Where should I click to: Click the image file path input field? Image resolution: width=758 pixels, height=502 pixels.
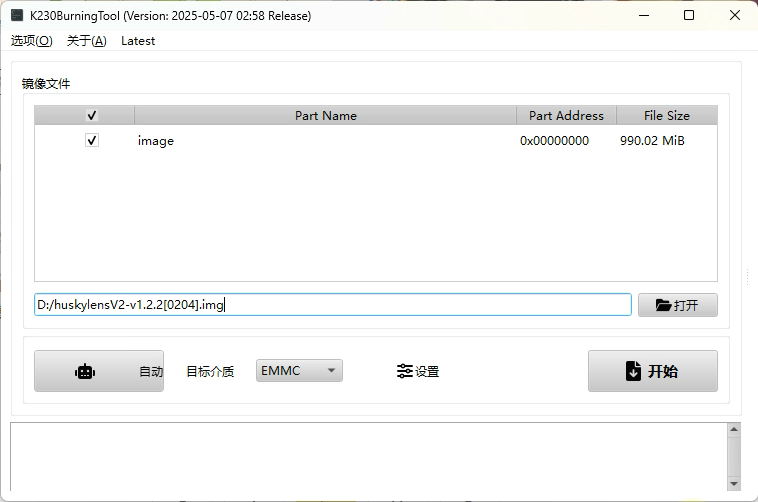(332, 305)
